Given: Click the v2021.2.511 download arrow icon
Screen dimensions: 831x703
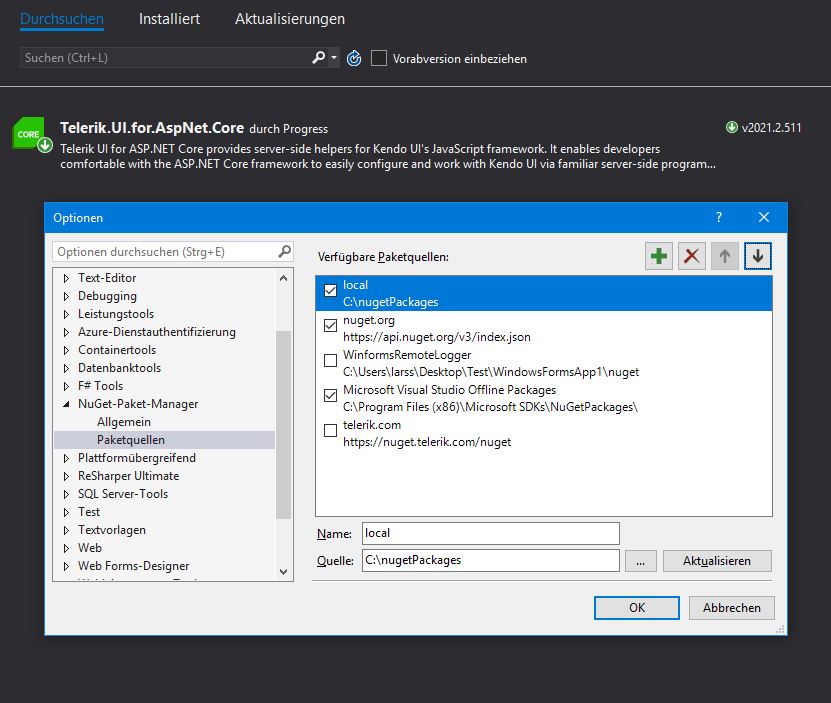Looking at the screenshot, I should click(x=732, y=127).
